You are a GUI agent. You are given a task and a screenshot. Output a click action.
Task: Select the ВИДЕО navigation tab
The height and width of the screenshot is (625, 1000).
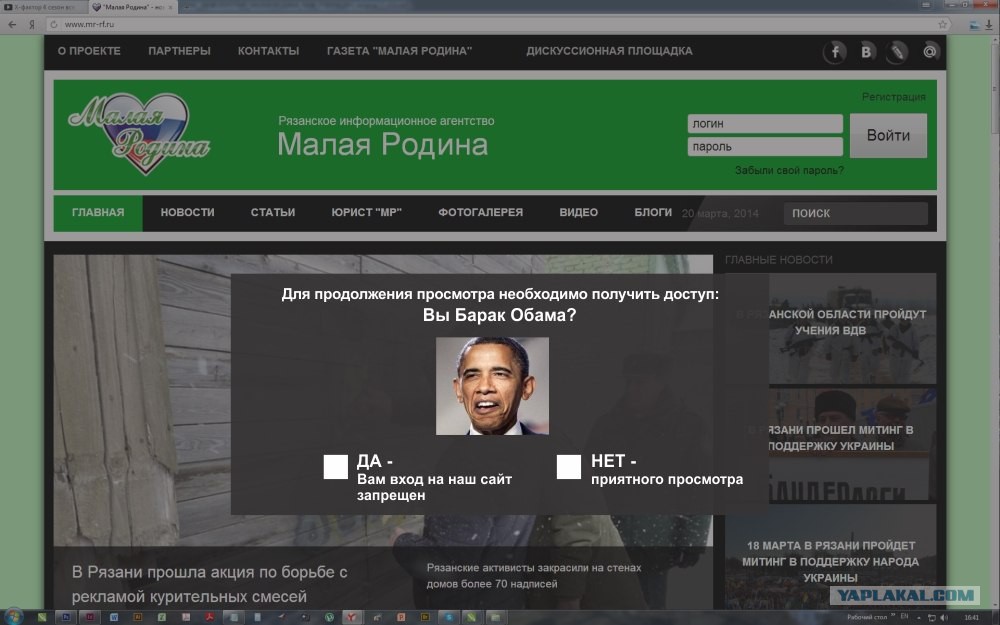pos(578,213)
